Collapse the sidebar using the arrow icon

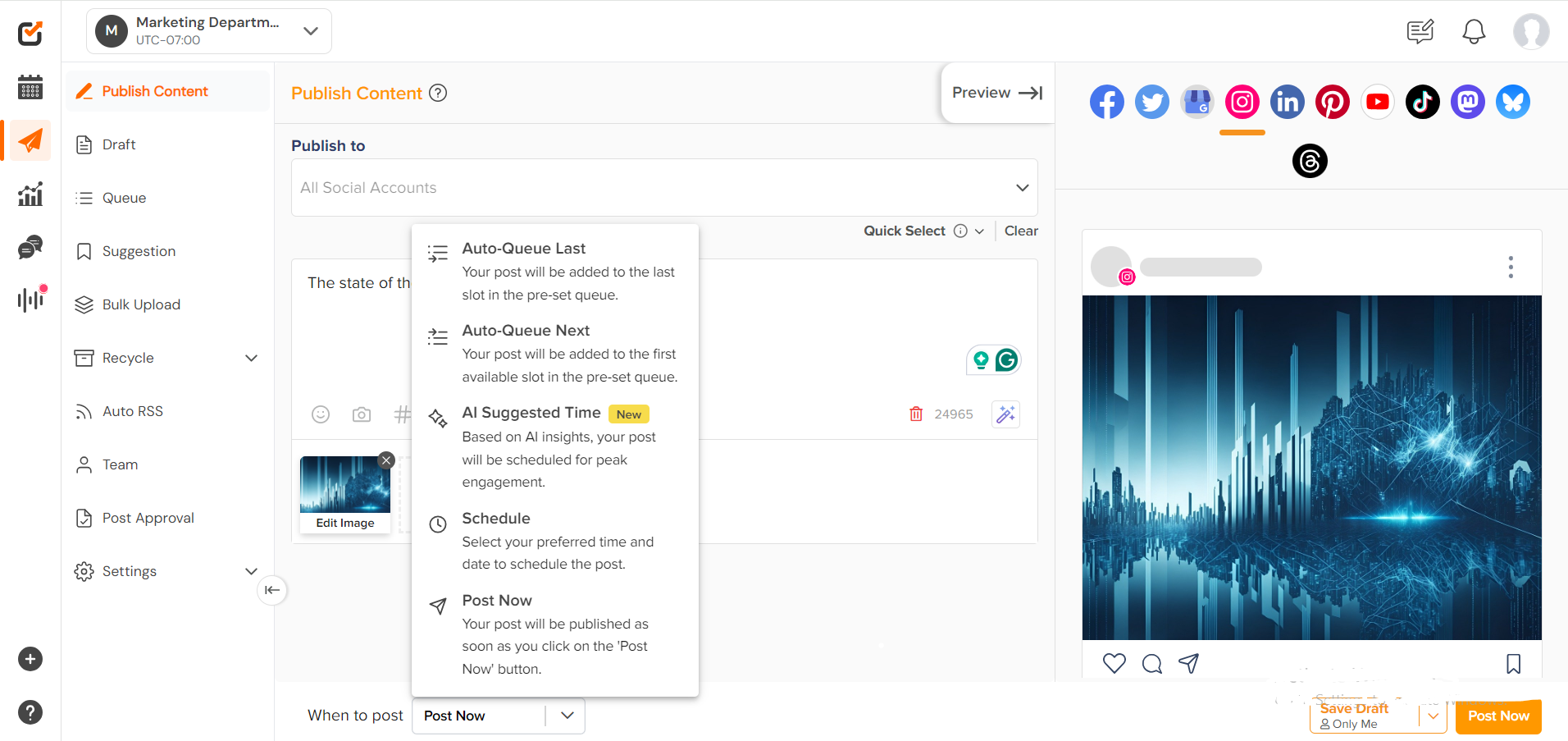coord(271,590)
